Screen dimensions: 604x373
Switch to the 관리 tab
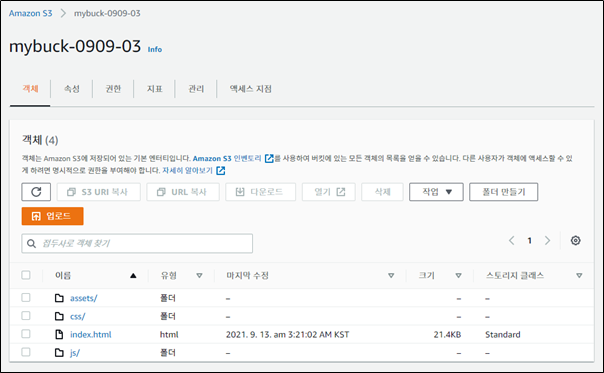pos(196,89)
